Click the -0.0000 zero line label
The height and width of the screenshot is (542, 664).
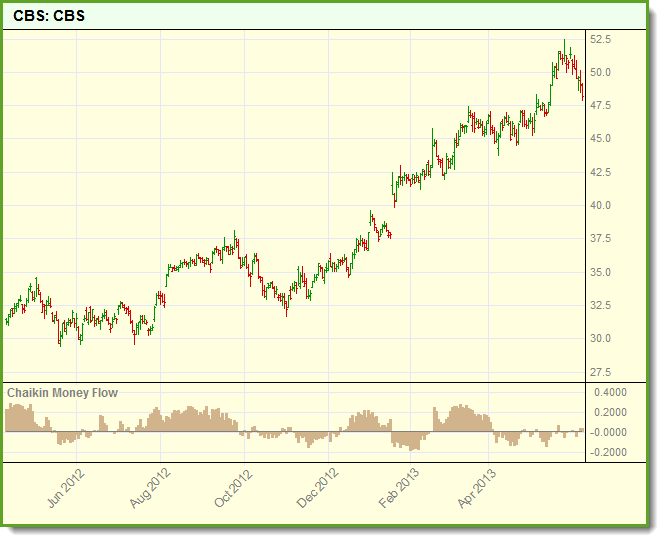pos(609,433)
